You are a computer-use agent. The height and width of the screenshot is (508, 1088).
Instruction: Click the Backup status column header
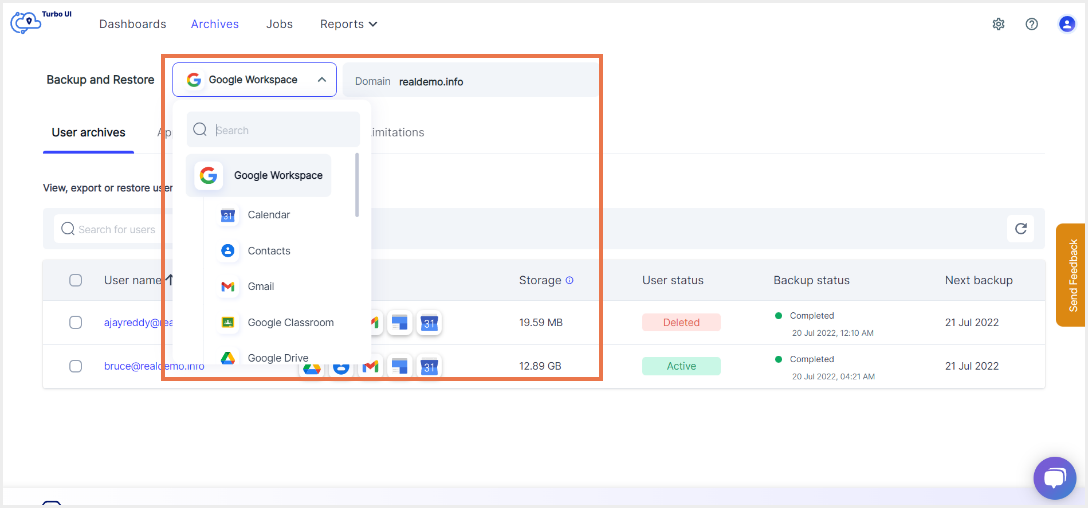coord(812,280)
